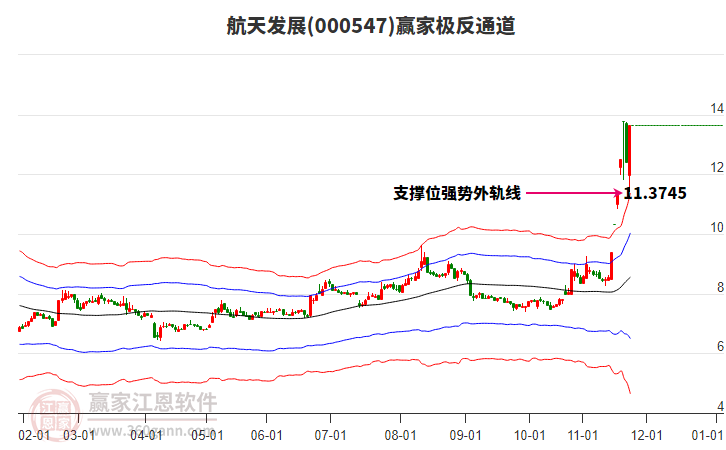
Task: Click the y-axis label 8
Action: pos(720,287)
